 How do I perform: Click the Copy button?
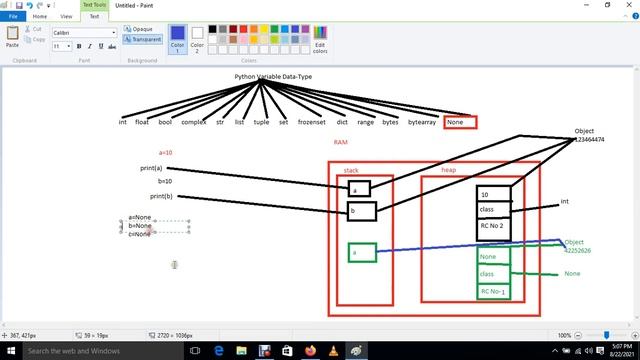tap(35, 40)
